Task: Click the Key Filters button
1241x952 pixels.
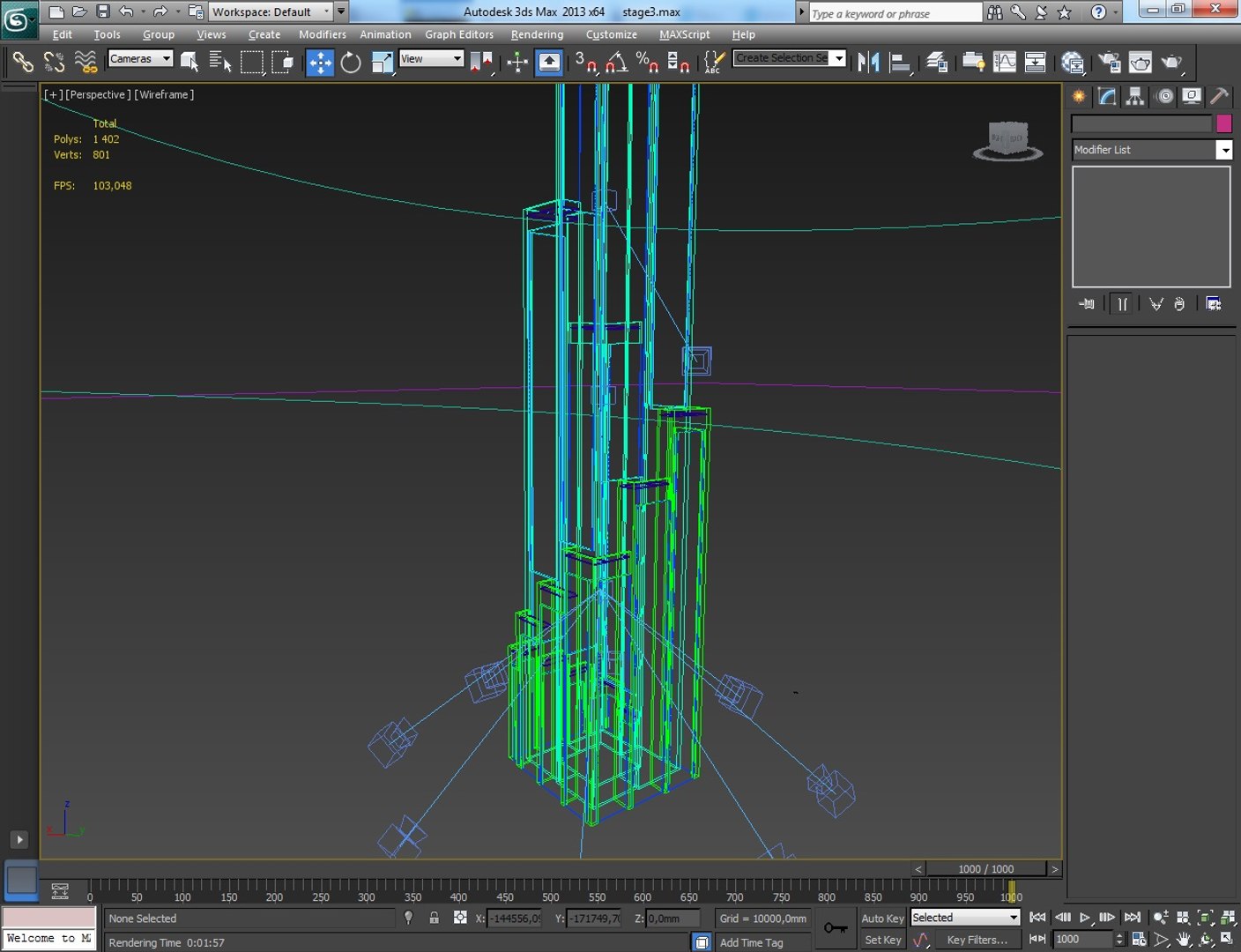Action: pos(977,940)
